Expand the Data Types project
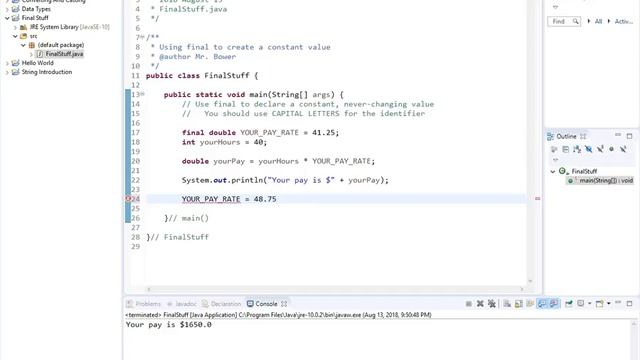The height and width of the screenshot is (360, 640). coord(7,9)
